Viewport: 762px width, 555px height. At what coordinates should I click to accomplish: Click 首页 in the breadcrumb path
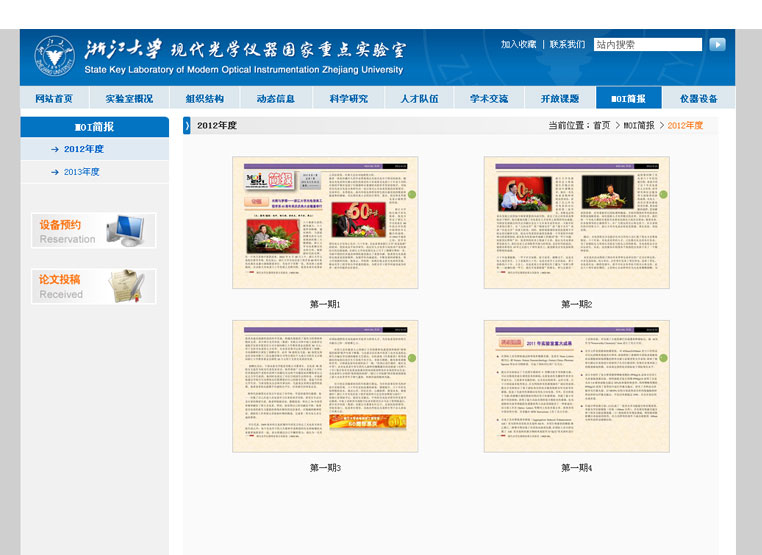tap(601, 126)
